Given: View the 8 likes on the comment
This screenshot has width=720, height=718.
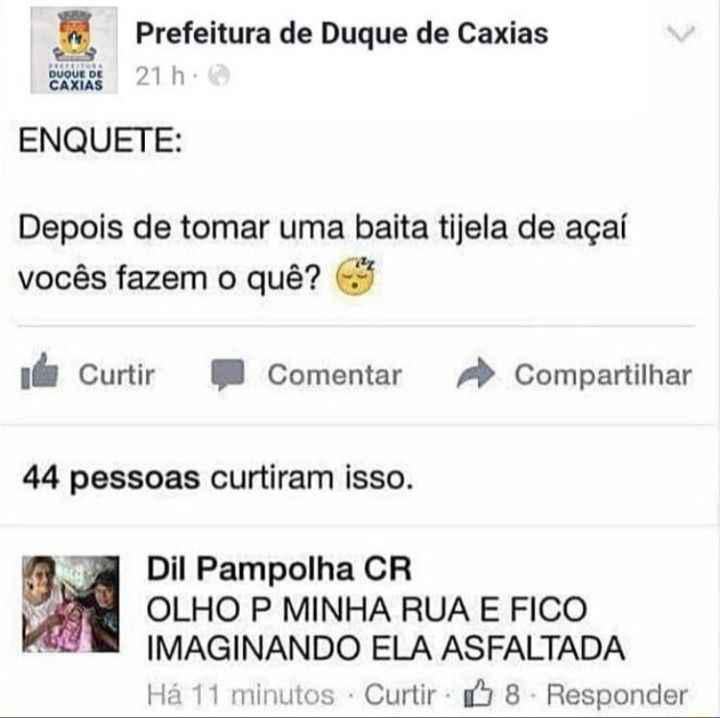Looking at the screenshot, I should point(512,695).
